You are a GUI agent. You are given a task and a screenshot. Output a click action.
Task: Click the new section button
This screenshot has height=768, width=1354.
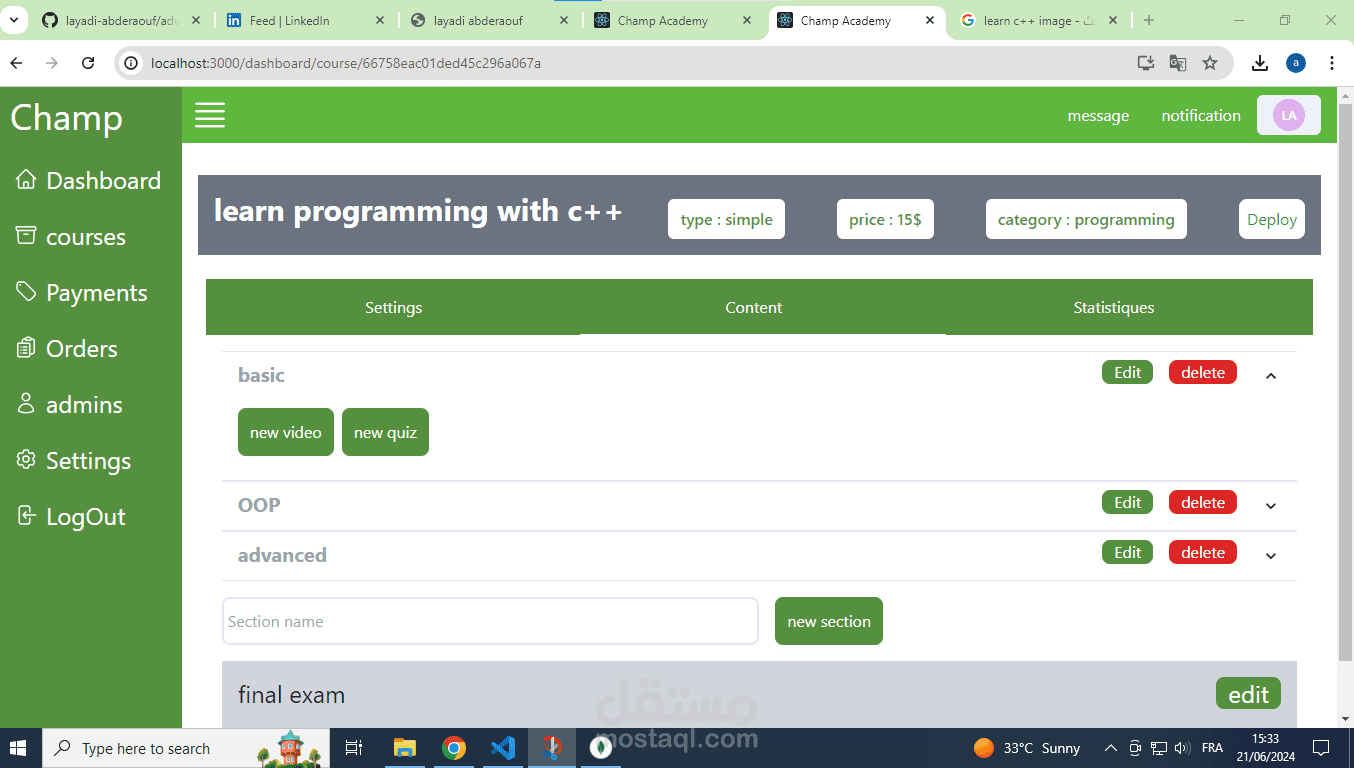click(829, 621)
